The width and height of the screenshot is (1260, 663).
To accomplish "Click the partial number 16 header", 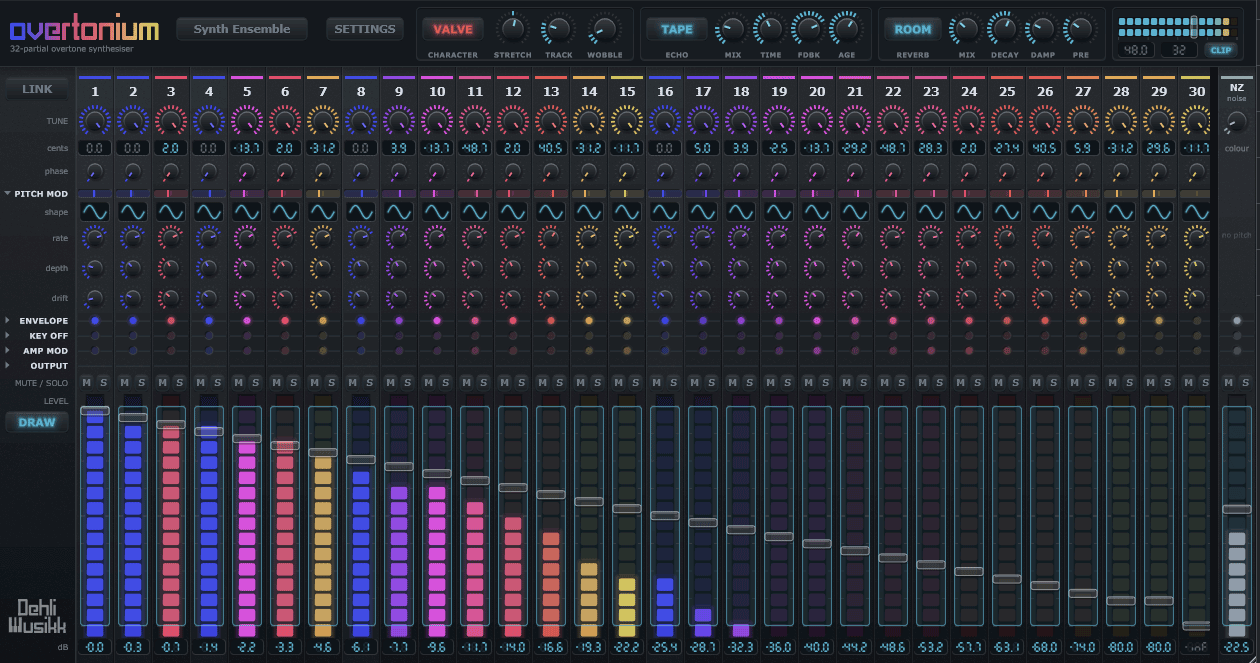I will point(665,91).
